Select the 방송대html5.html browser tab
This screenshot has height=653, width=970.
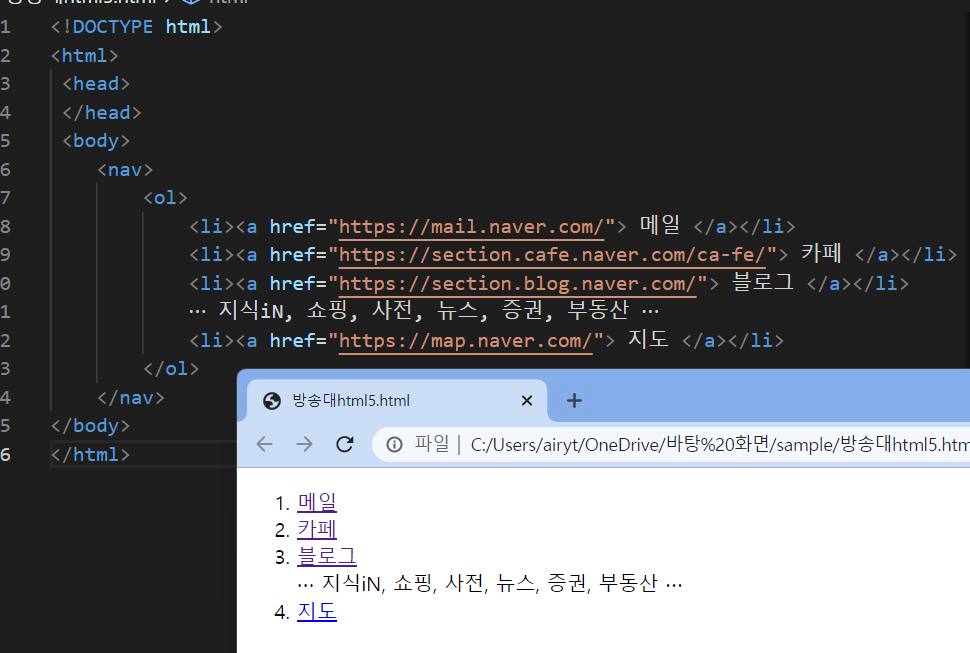(397, 401)
